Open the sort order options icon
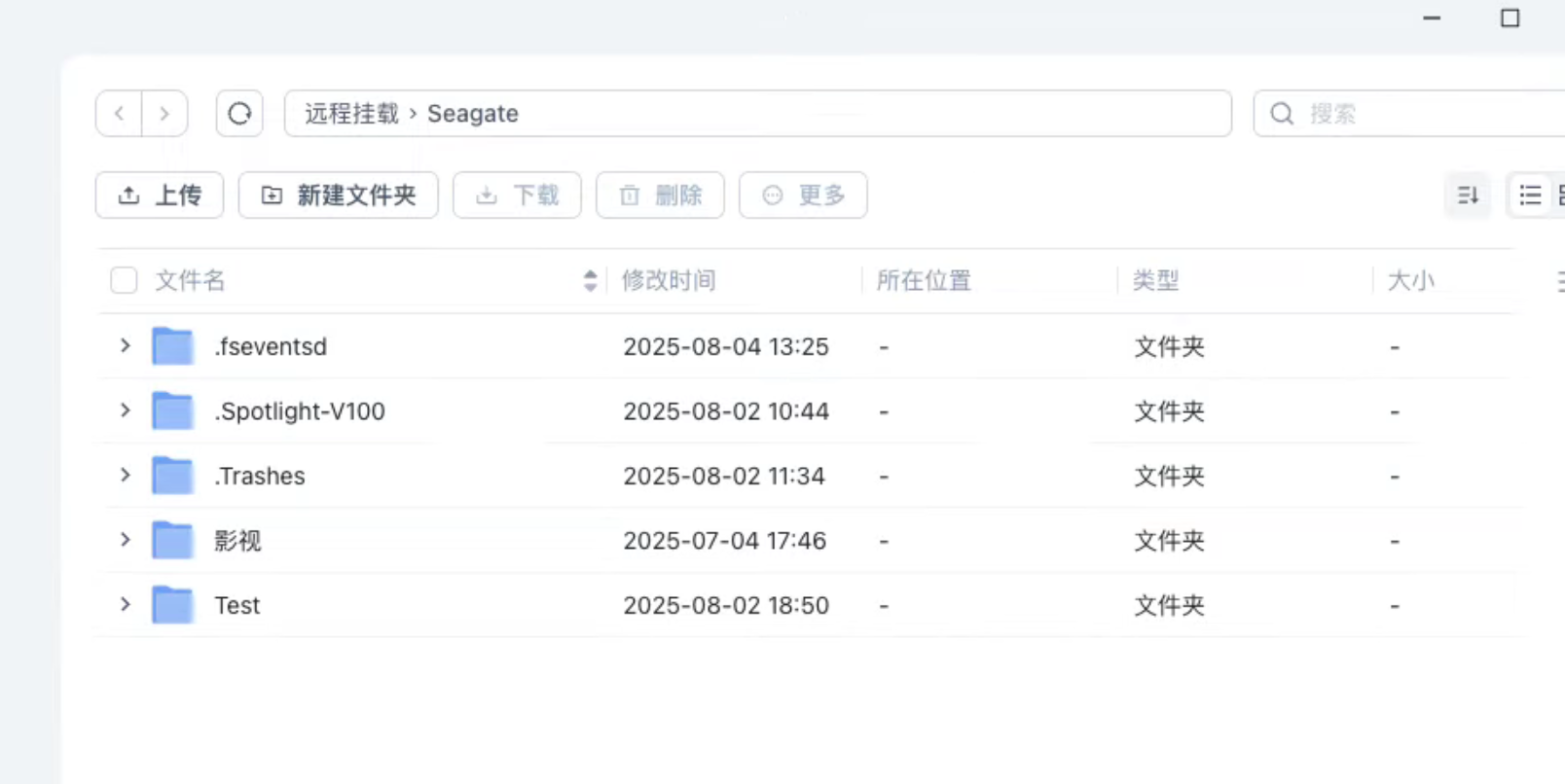This screenshot has width=1565, height=784. point(1468,196)
